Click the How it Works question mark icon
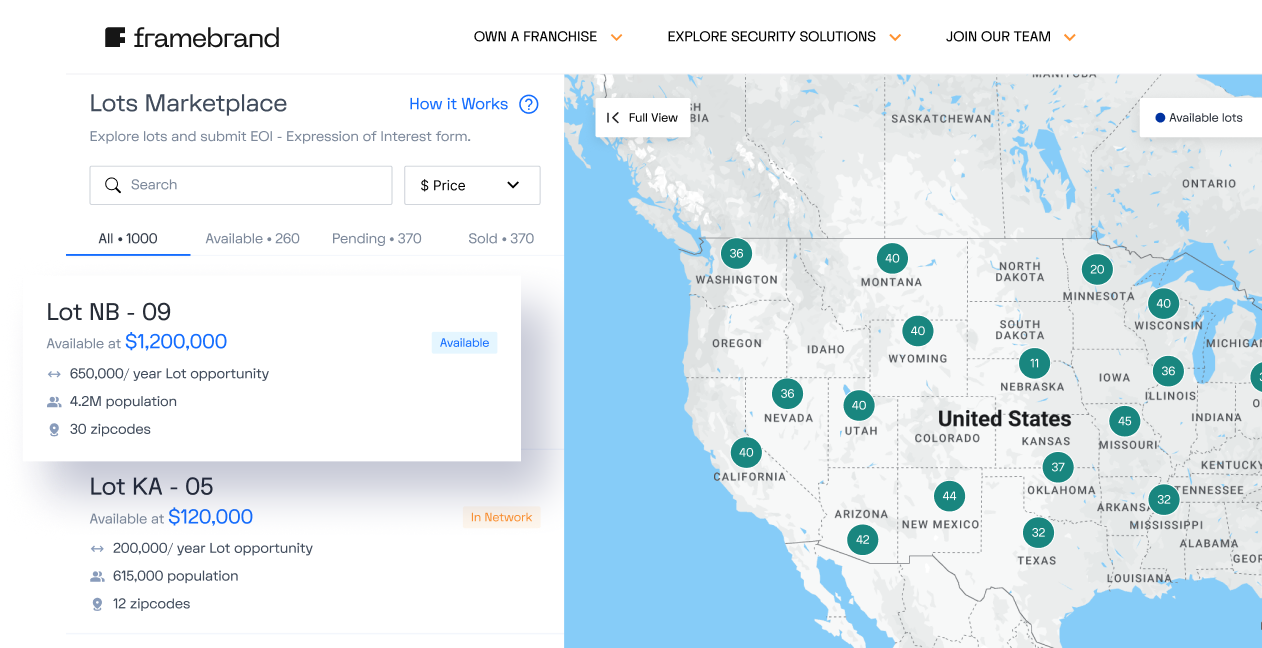Image resolution: width=1262 pixels, height=648 pixels. pos(529,104)
